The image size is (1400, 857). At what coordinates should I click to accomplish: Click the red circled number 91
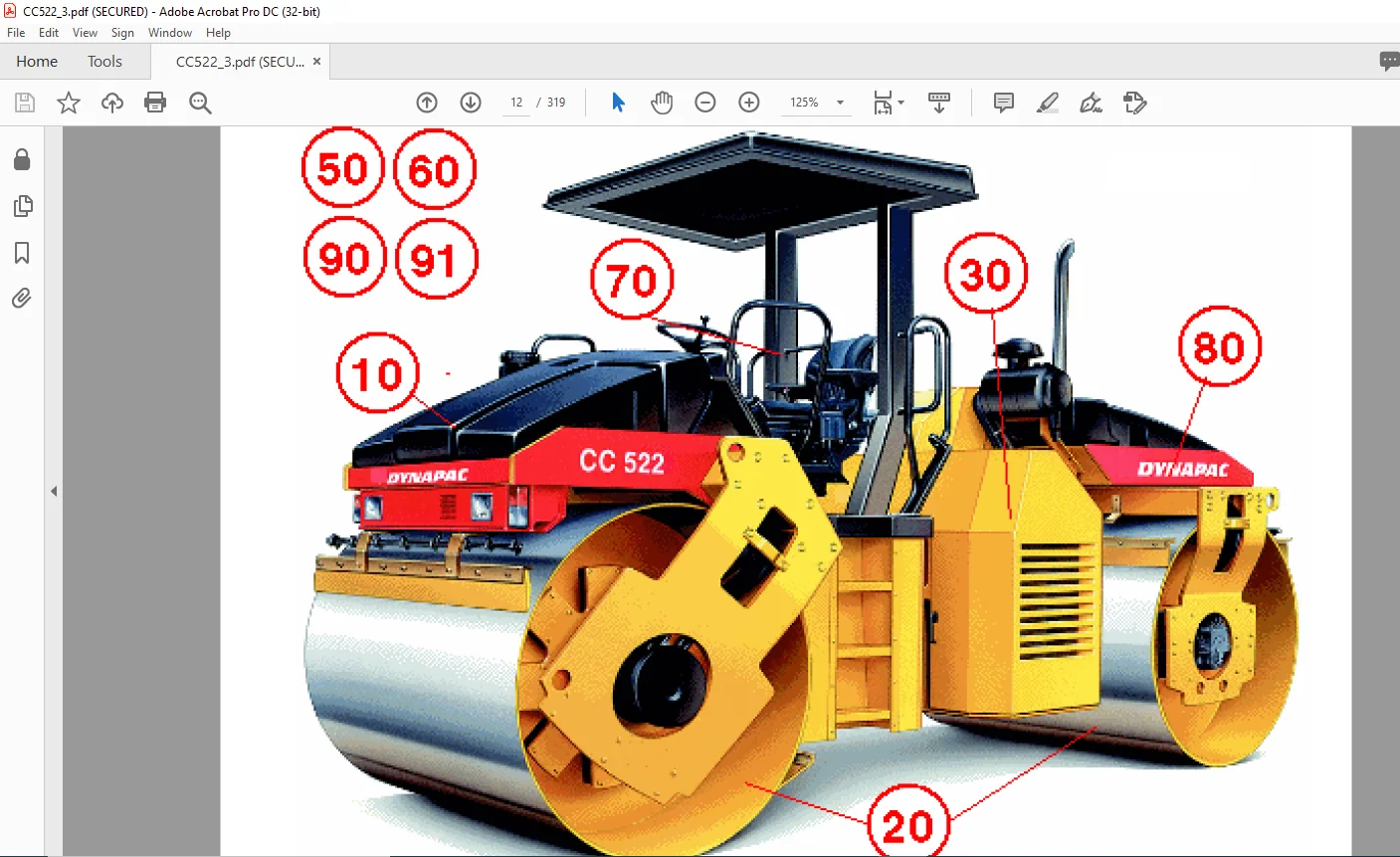[436, 259]
